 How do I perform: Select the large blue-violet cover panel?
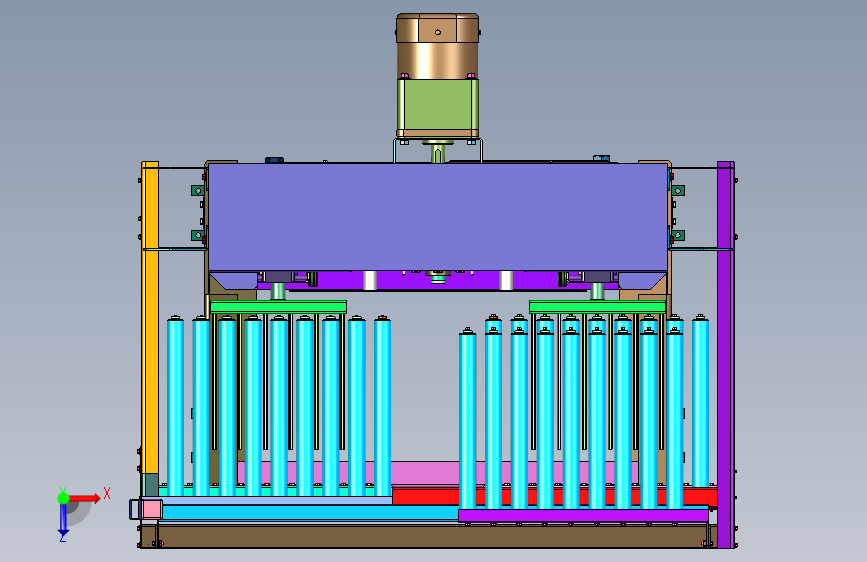pyautogui.click(x=437, y=217)
